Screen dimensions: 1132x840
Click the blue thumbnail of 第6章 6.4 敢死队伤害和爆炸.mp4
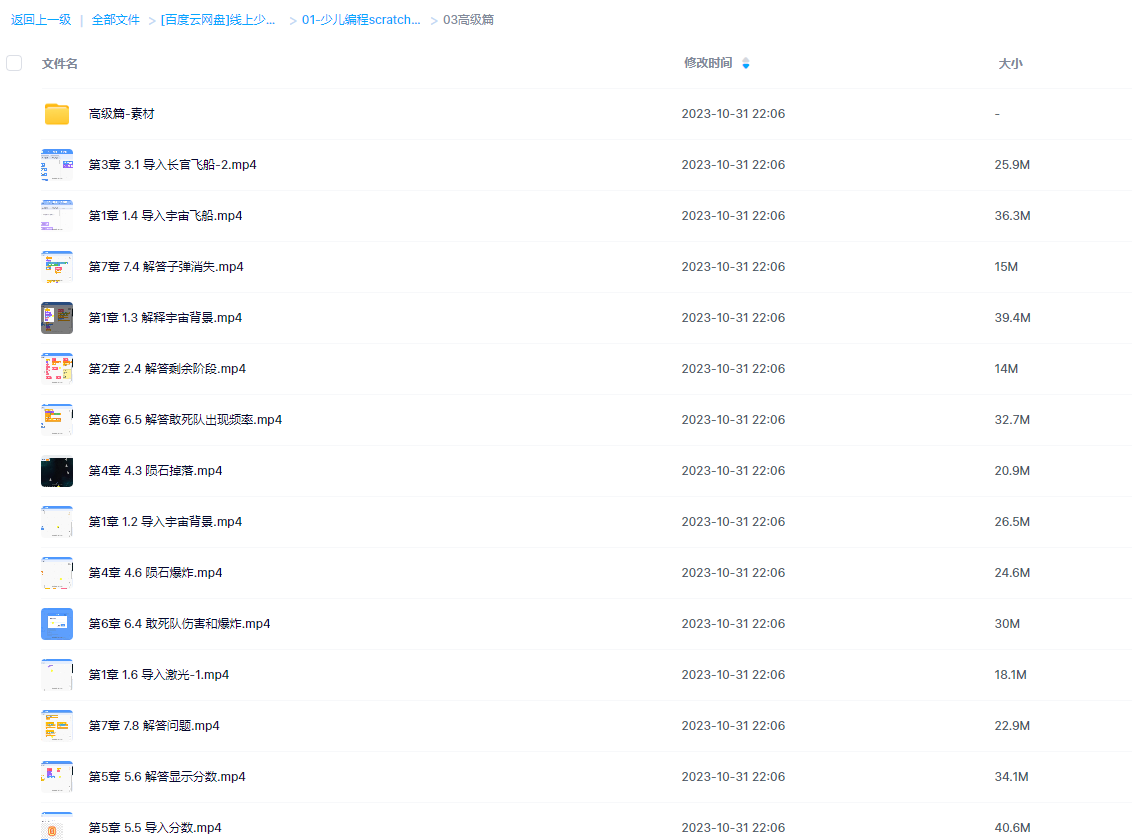[57, 623]
